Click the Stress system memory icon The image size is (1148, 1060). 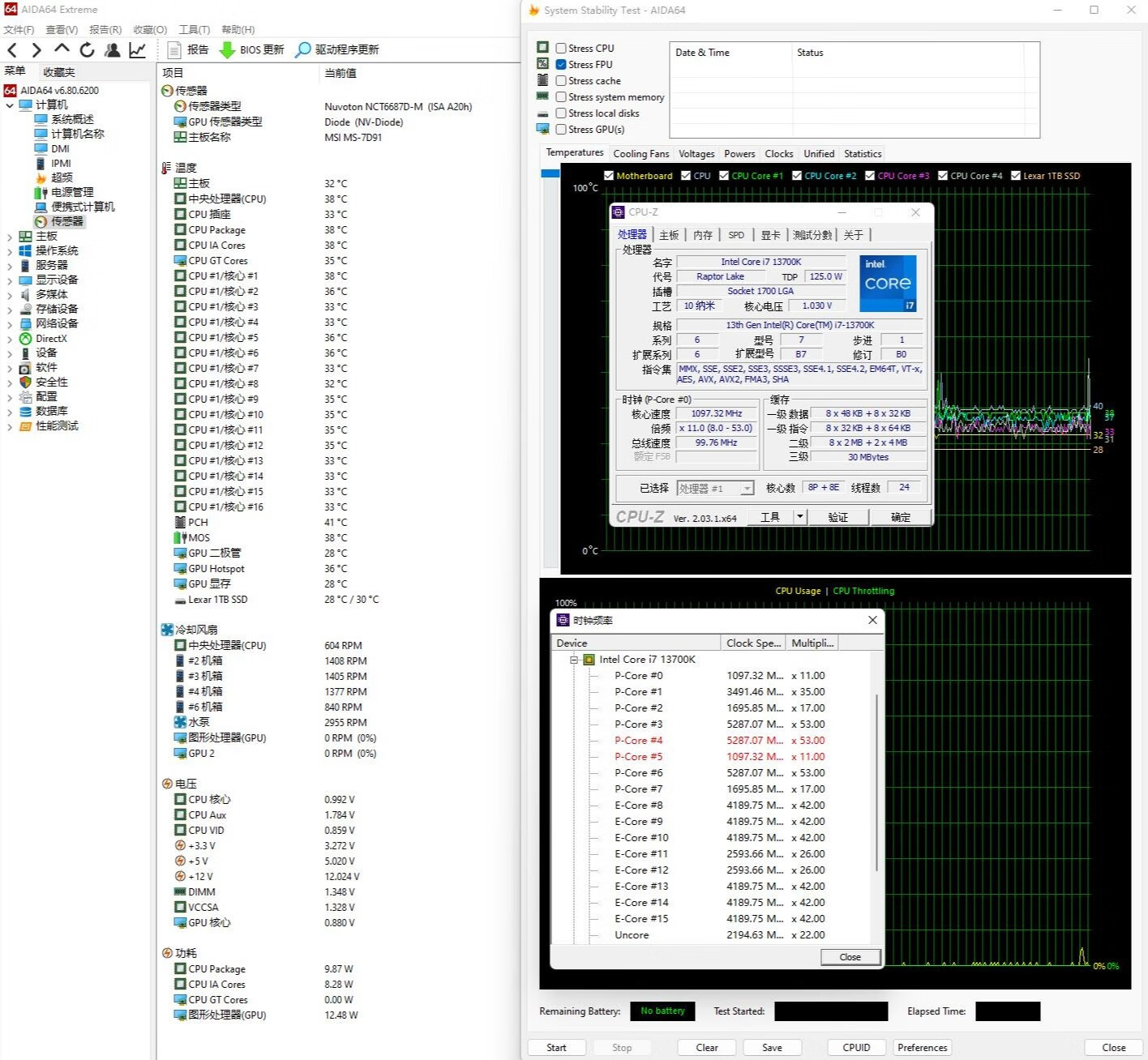point(542,96)
